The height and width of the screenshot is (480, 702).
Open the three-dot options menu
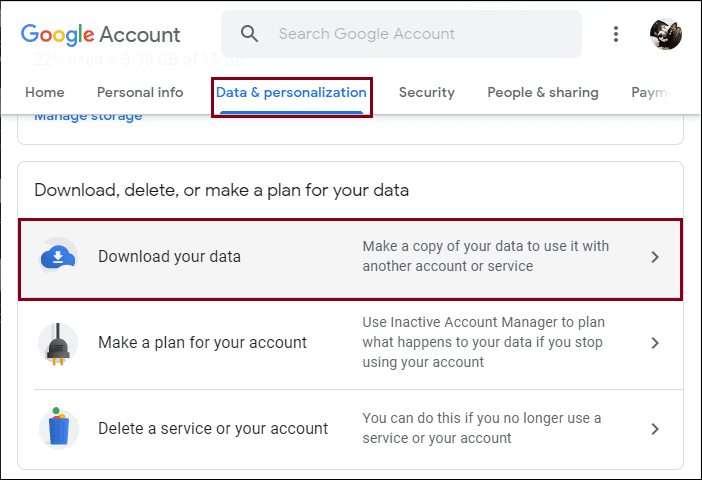pos(616,34)
